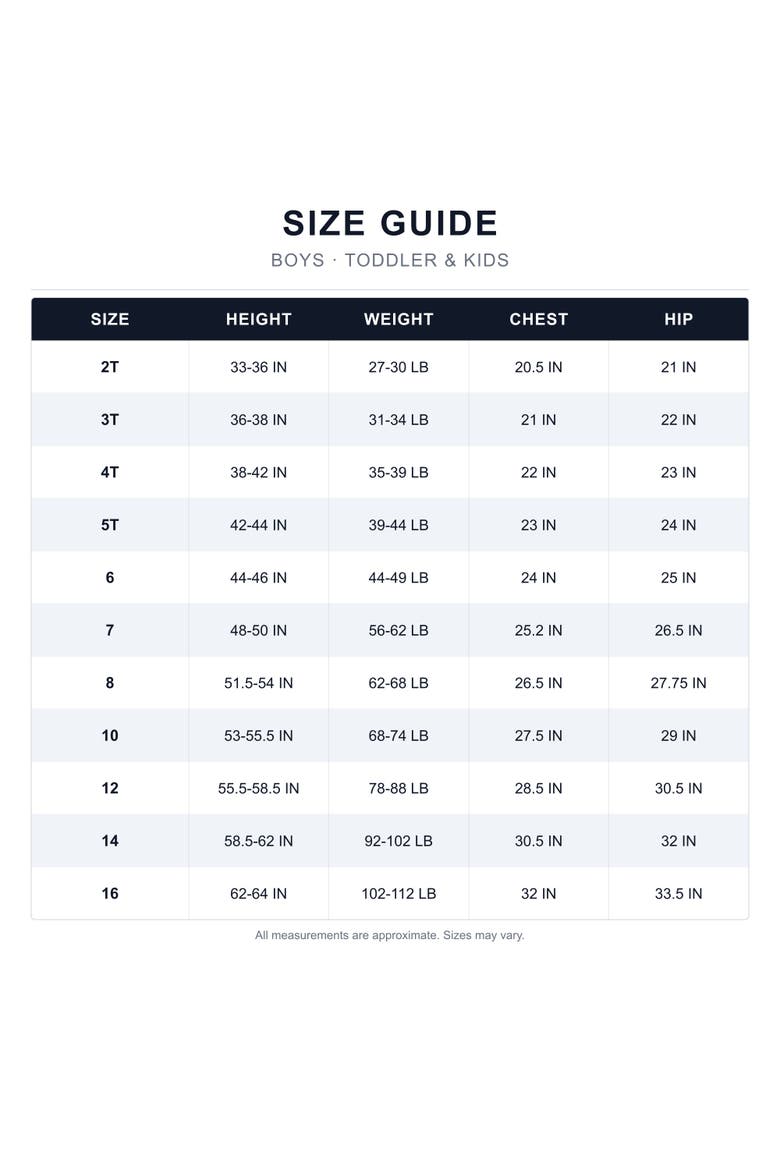Screen dimensions: 780x1170
Task: Click the Boys Toddler & Kids subtitle
Action: click(x=390, y=260)
